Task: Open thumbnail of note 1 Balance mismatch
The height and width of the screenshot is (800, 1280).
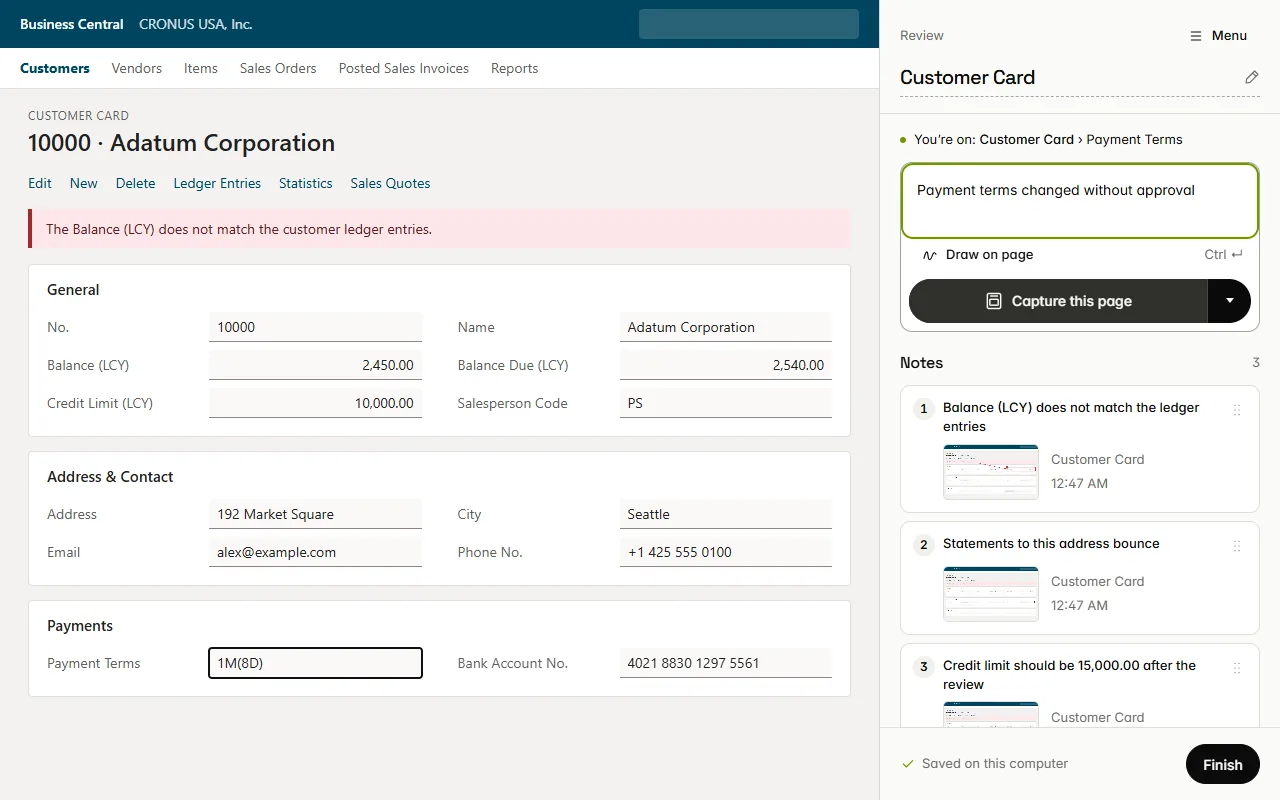Action: tap(991, 472)
